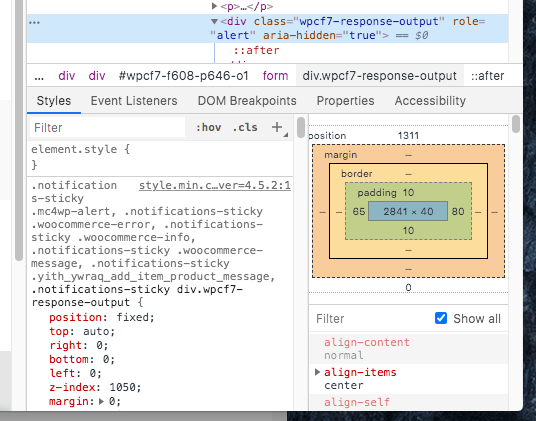Click the box model content size 2841 × 40
The width and height of the screenshot is (536, 421).
pos(408,212)
